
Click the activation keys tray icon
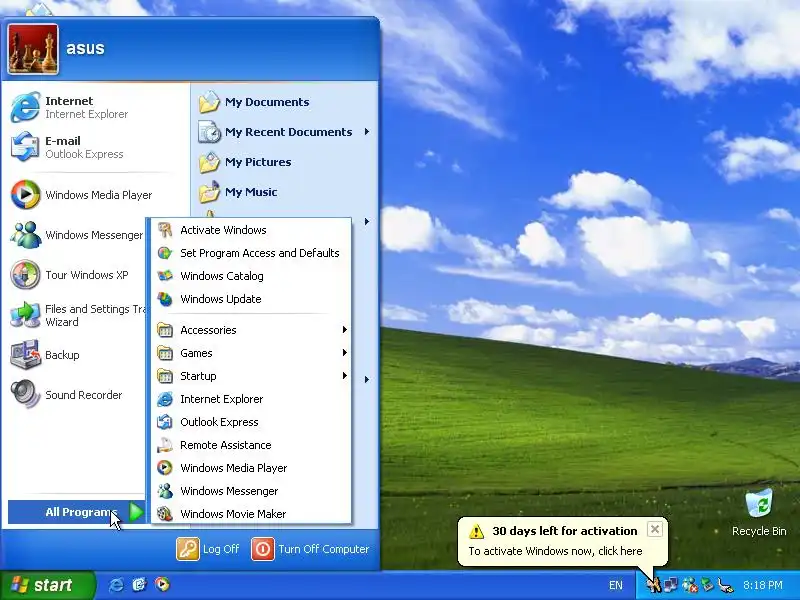(654, 585)
